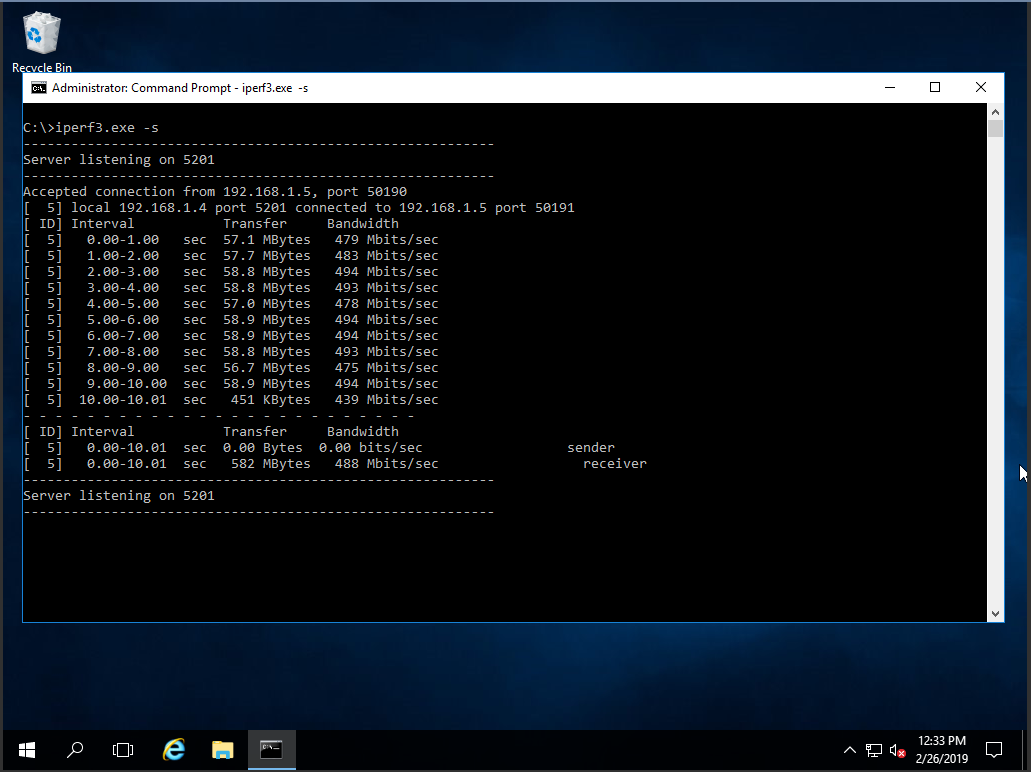Click the 1.00-2.00 sec row
This screenshot has height=772, width=1031.
(231, 256)
